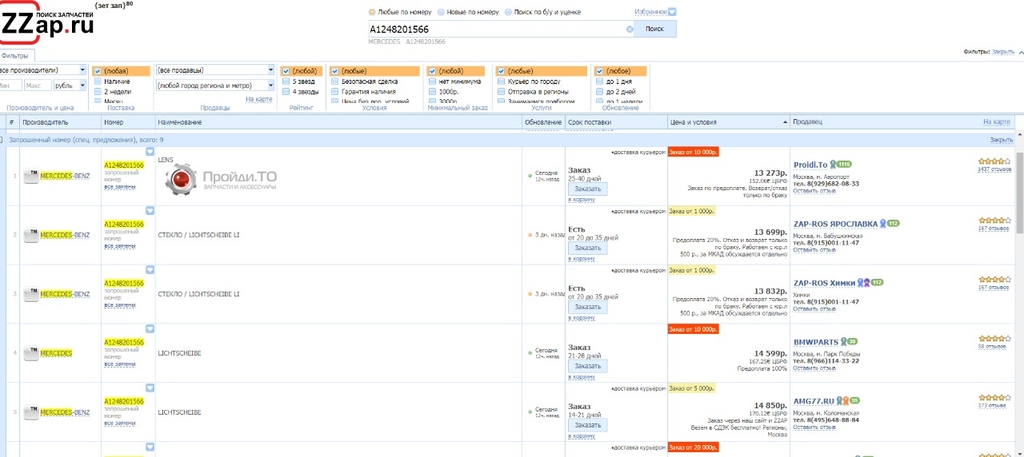Enable 'Гарантия наличия' checkbox

334,91
